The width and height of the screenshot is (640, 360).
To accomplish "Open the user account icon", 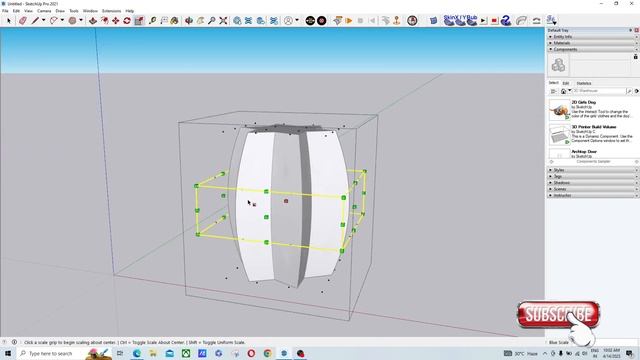I will click(x=288, y=20).
